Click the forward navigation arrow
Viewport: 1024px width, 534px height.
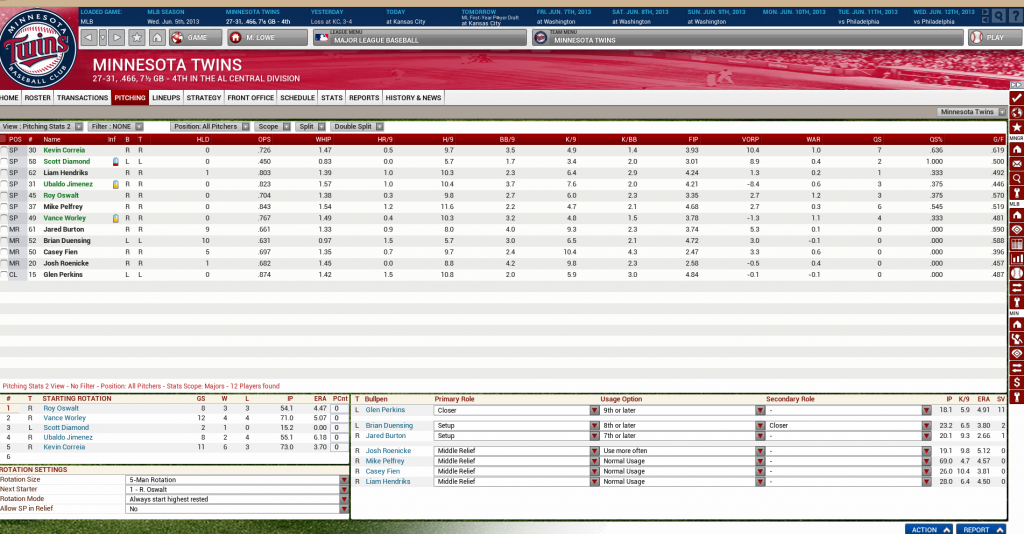(118, 37)
